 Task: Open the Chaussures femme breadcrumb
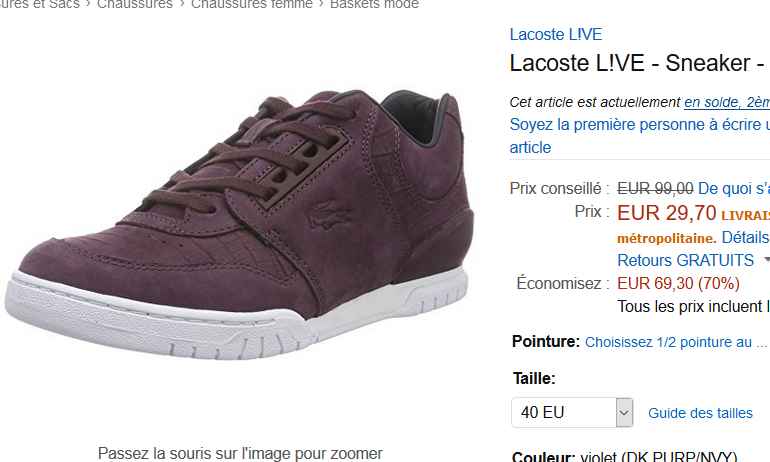tap(251, 4)
